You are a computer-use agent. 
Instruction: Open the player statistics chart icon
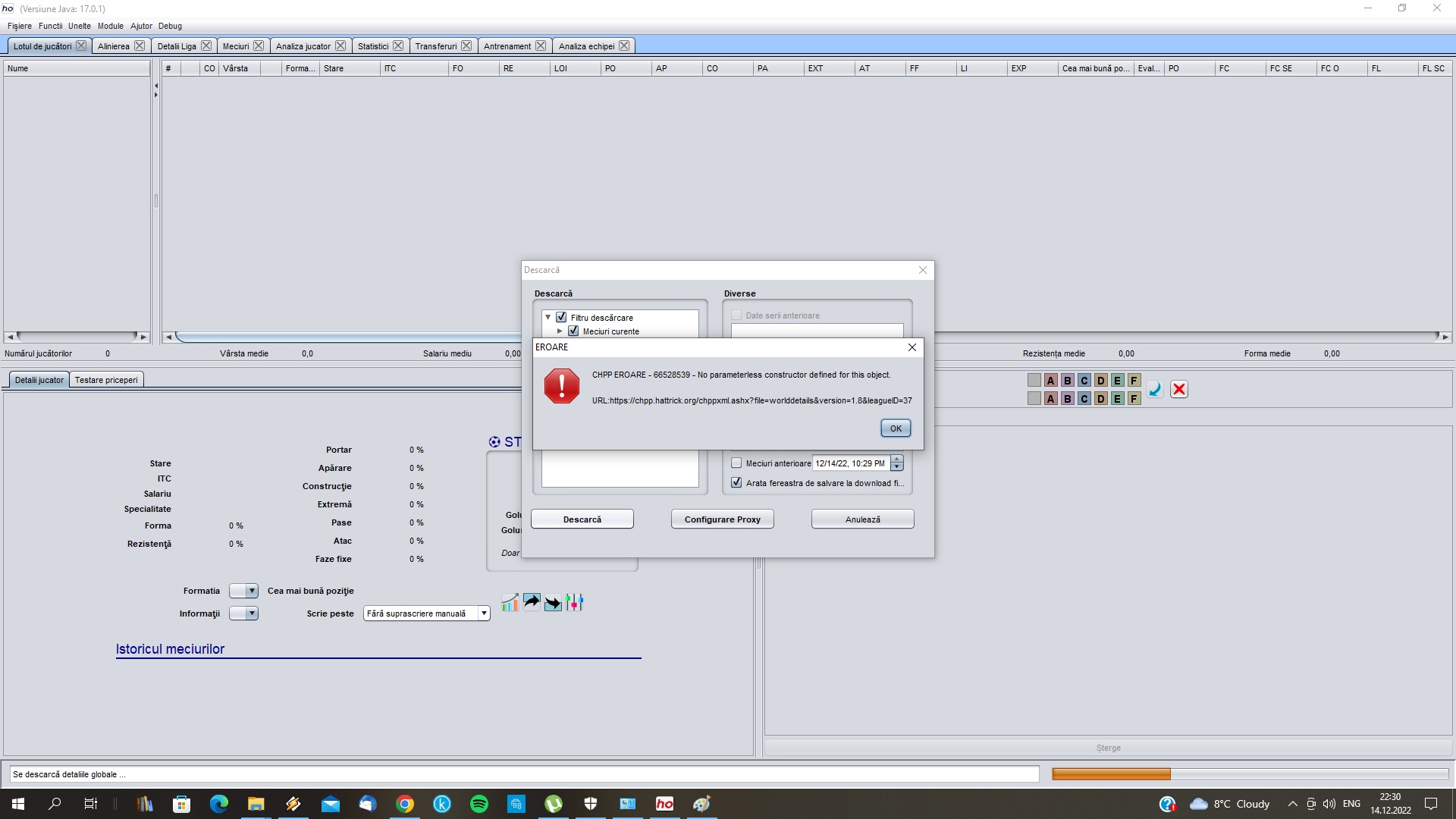click(x=510, y=601)
